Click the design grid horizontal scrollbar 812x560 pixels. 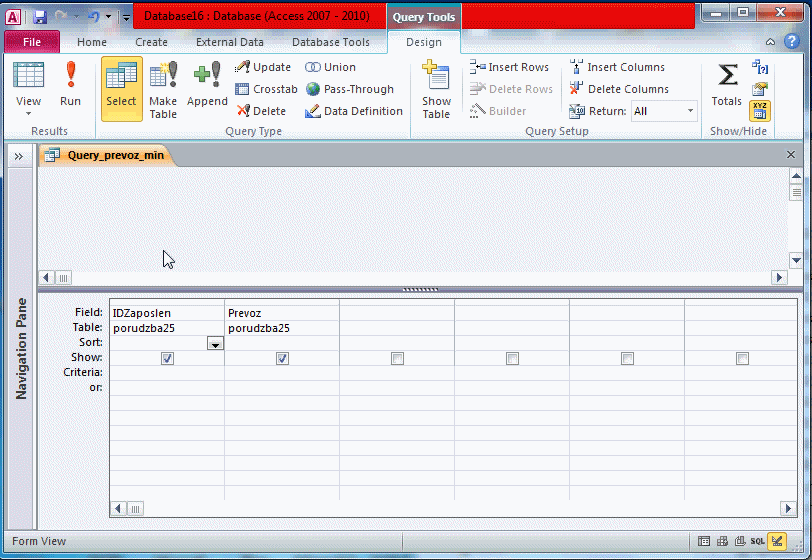tap(450, 508)
